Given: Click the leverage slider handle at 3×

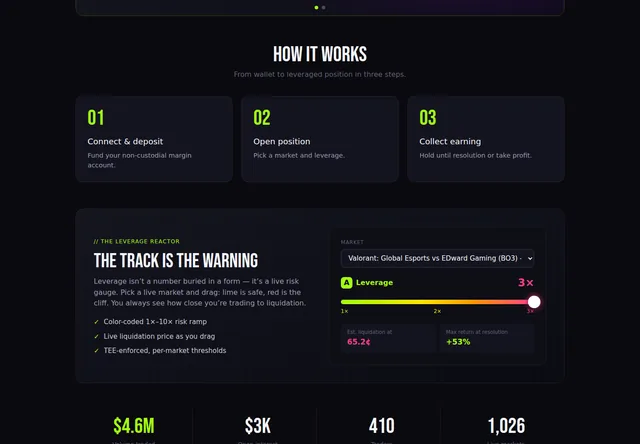Looking at the screenshot, I should tap(534, 302).
